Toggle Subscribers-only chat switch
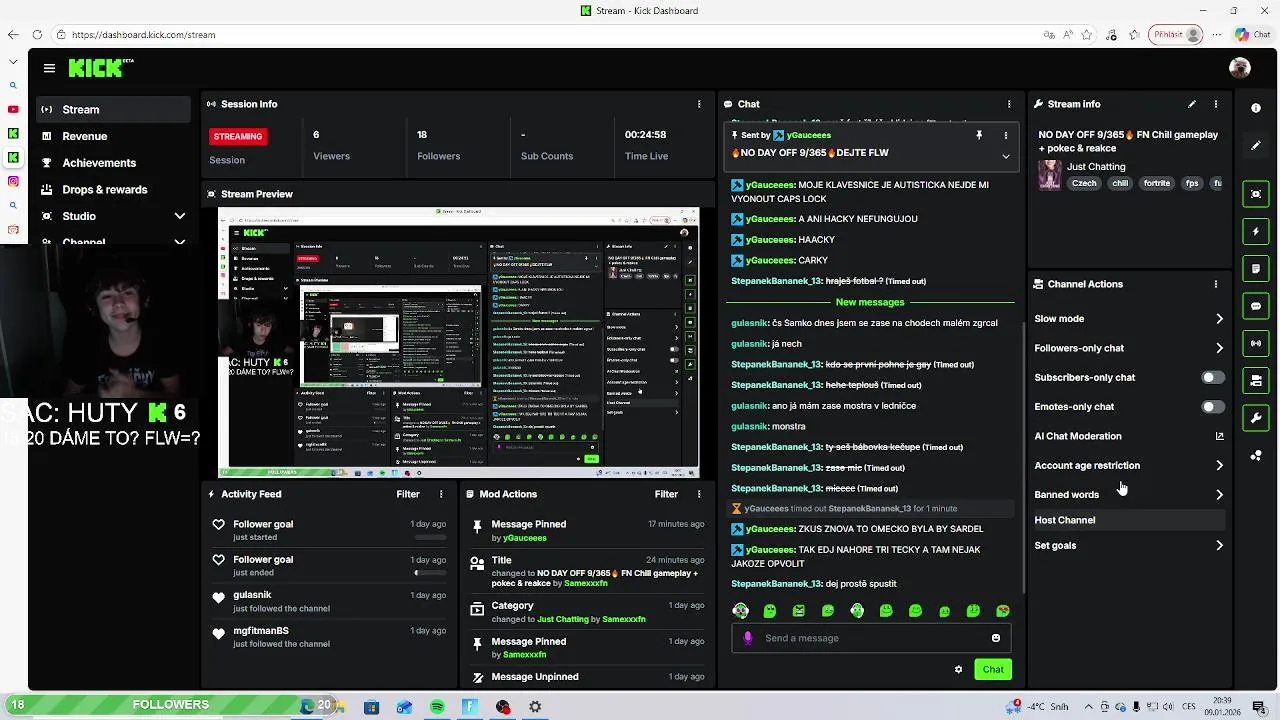1280x720 pixels. pyautogui.click(x=1212, y=378)
